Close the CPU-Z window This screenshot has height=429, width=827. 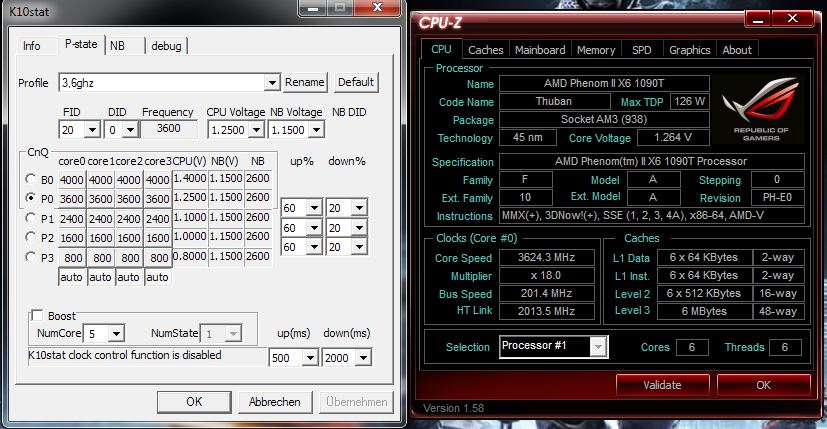[x=793, y=19]
